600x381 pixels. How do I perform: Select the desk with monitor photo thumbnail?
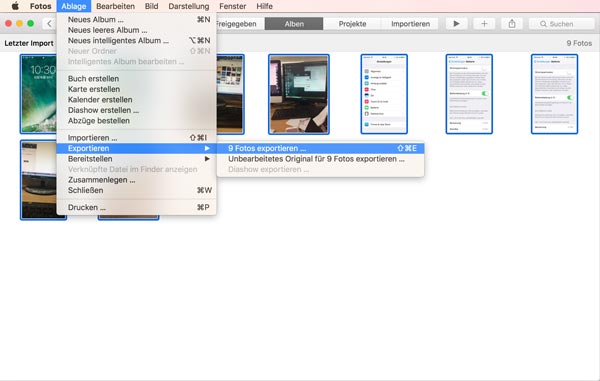(x=299, y=94)
